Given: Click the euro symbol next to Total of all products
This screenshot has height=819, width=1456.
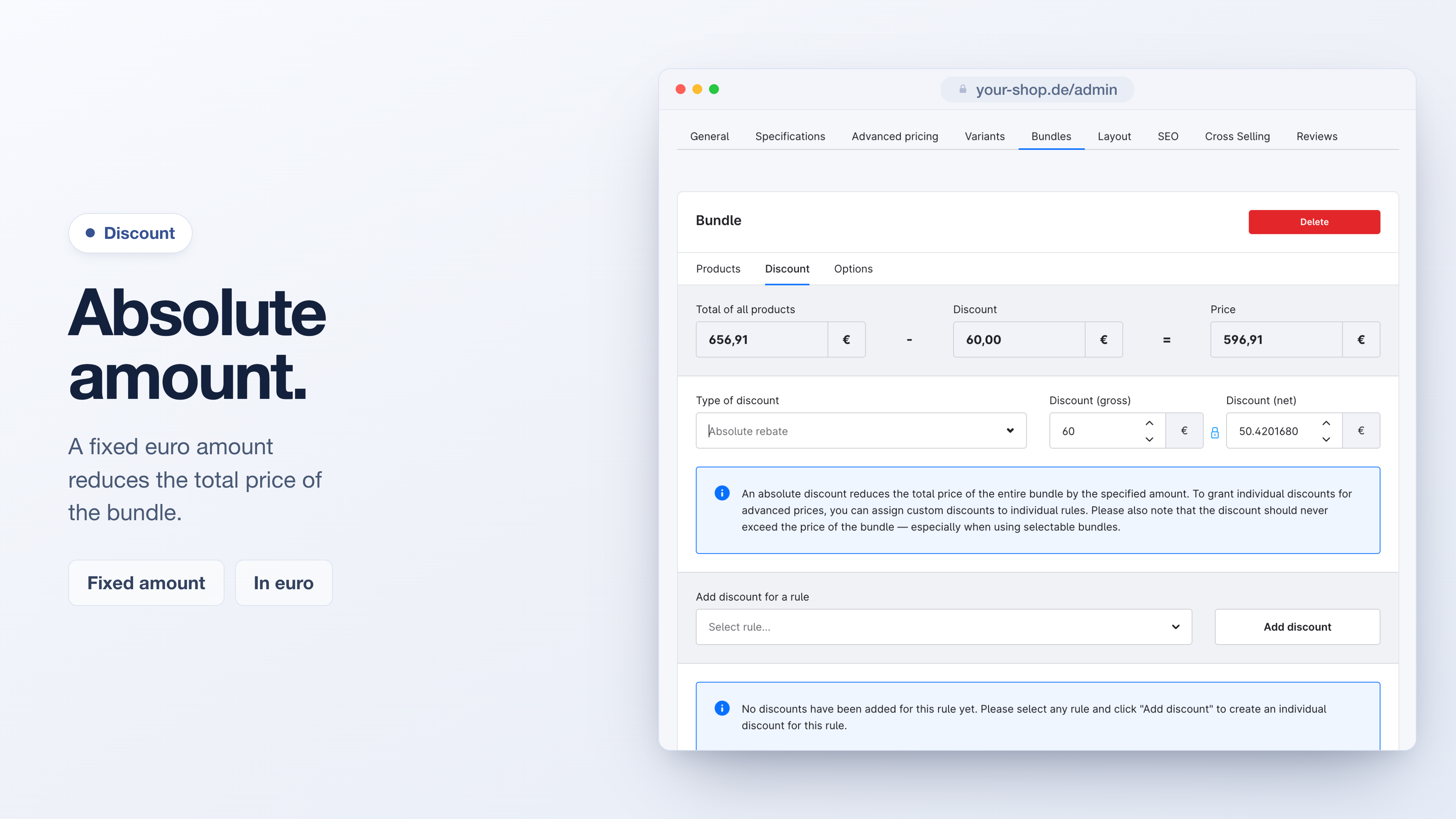Looking at the screenshot, I should pyautogui.click(x=846, y=340).
